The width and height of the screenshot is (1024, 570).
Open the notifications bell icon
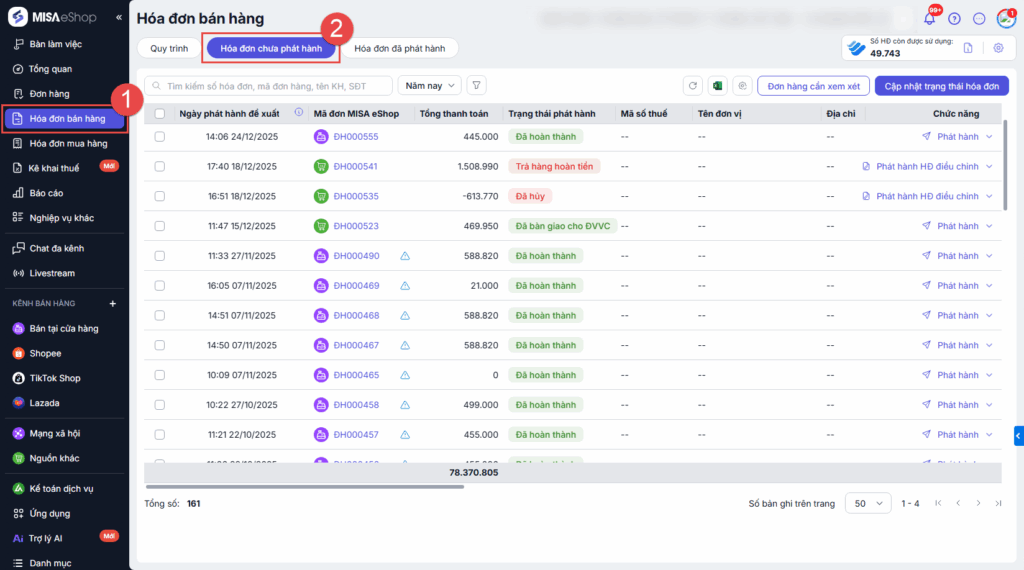pyautogui.click(x=929, y=19)
